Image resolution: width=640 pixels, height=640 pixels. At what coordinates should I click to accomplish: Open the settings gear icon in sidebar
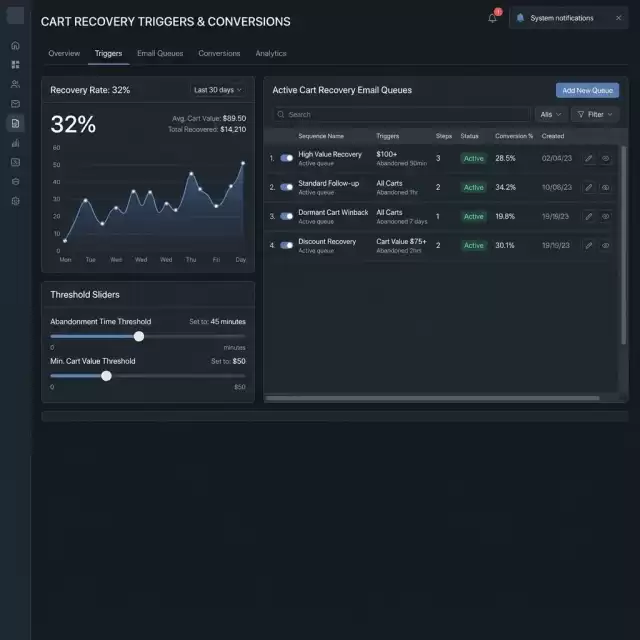point(16,201)
